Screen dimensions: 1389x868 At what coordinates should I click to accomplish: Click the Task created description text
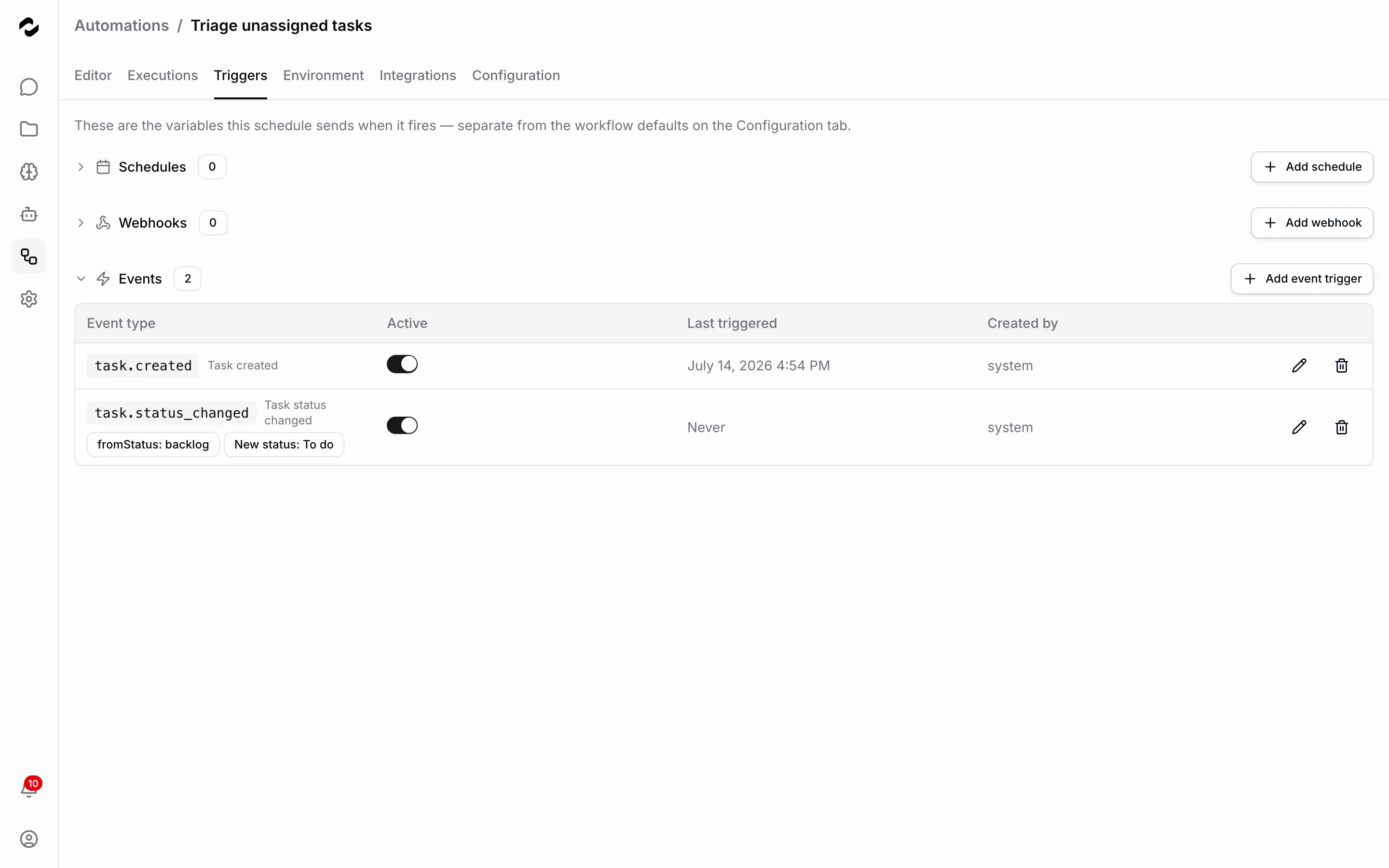243,366
